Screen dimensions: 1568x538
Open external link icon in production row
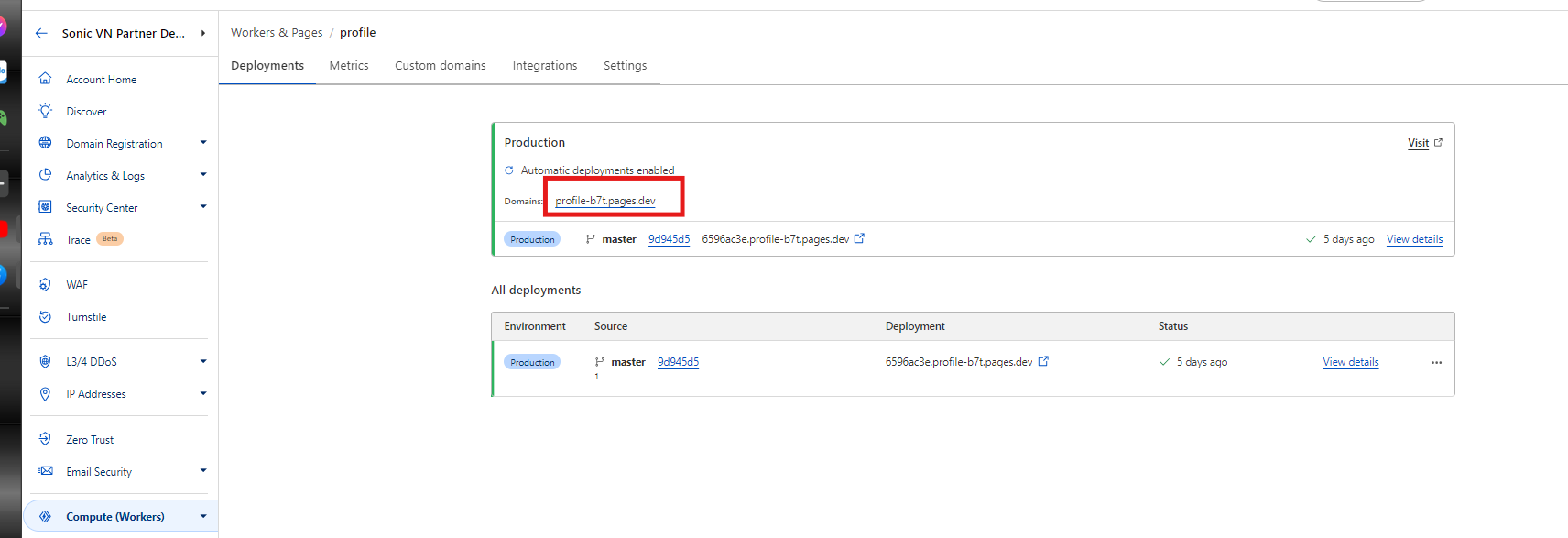(859, 238)
